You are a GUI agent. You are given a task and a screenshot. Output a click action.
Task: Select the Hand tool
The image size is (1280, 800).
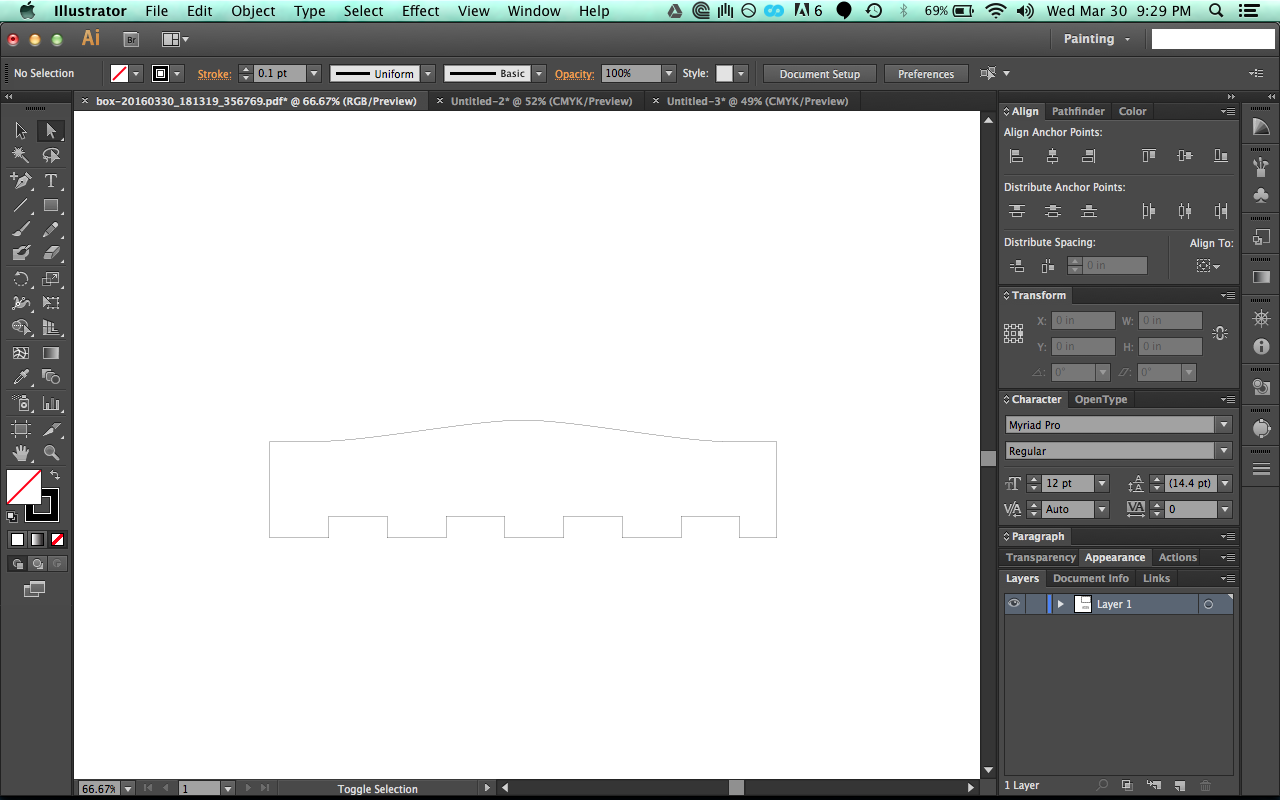21,453
